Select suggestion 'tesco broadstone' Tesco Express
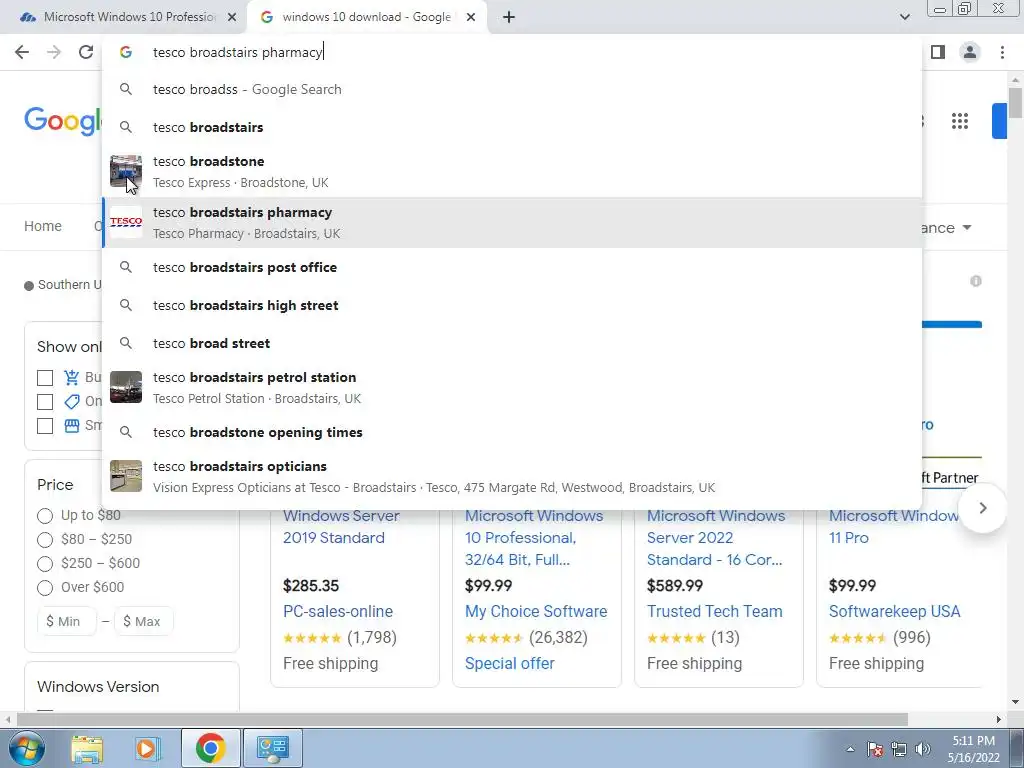Viewport: 1024px width, 768px height. pyautogui.click(x=512, y=172)
